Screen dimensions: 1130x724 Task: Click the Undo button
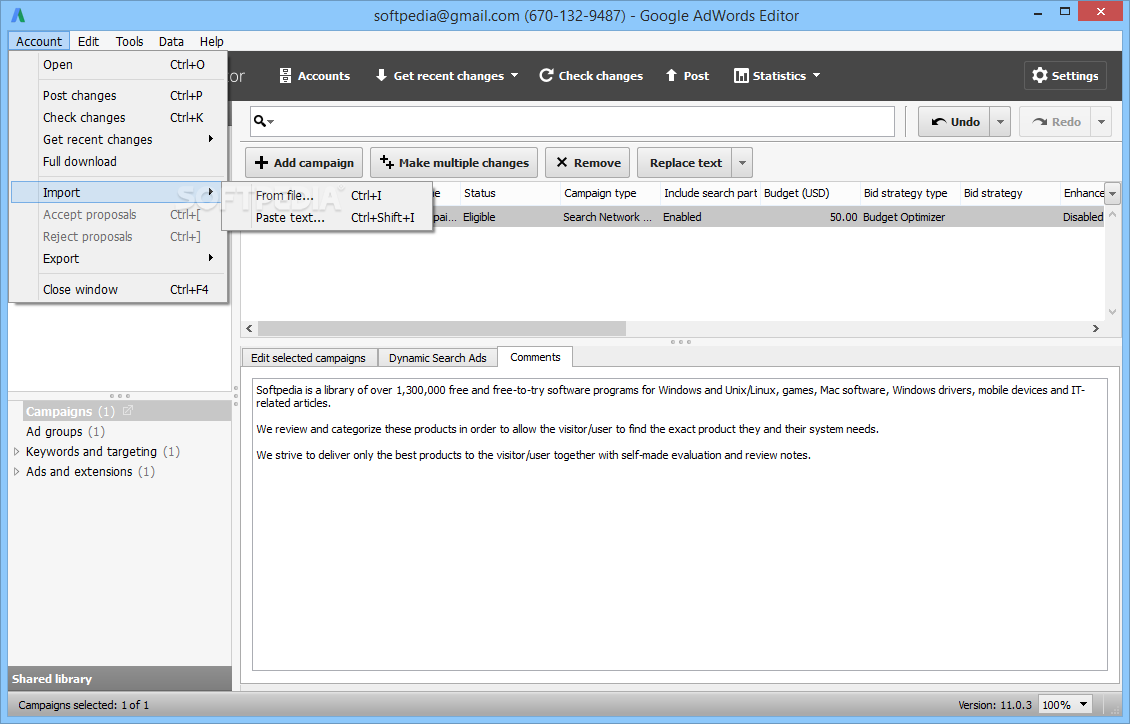pos(954,122)
